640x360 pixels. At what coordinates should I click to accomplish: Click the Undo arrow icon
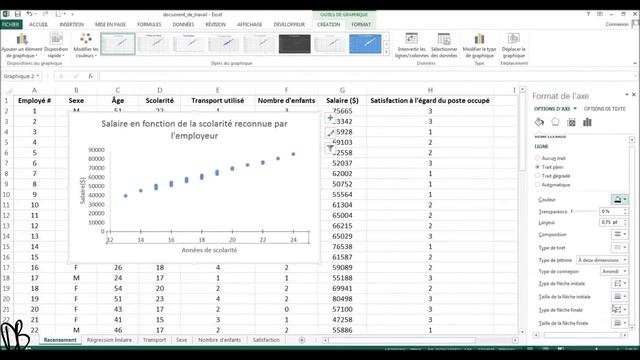click(x=29, y=14)
